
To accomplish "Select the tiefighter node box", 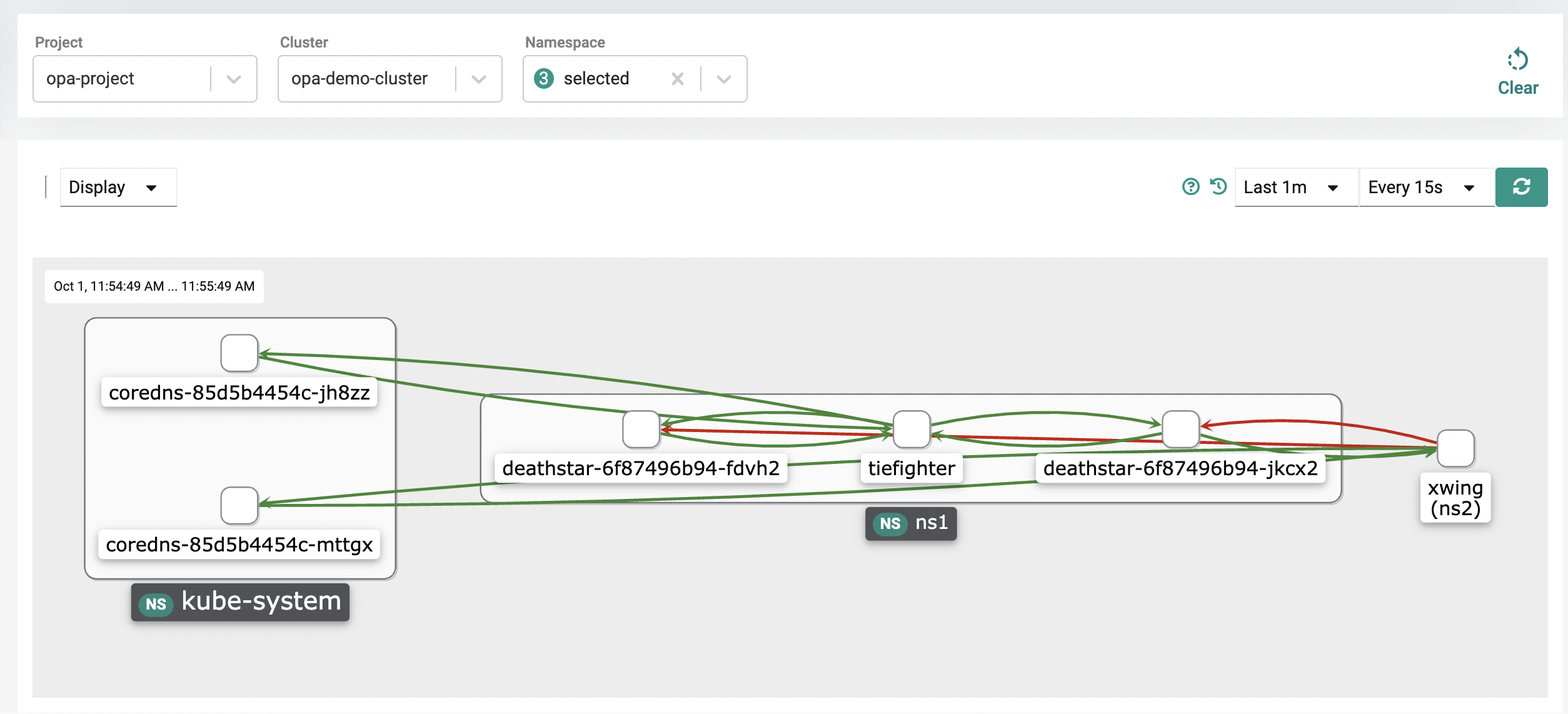I will (x=912, y=429).
